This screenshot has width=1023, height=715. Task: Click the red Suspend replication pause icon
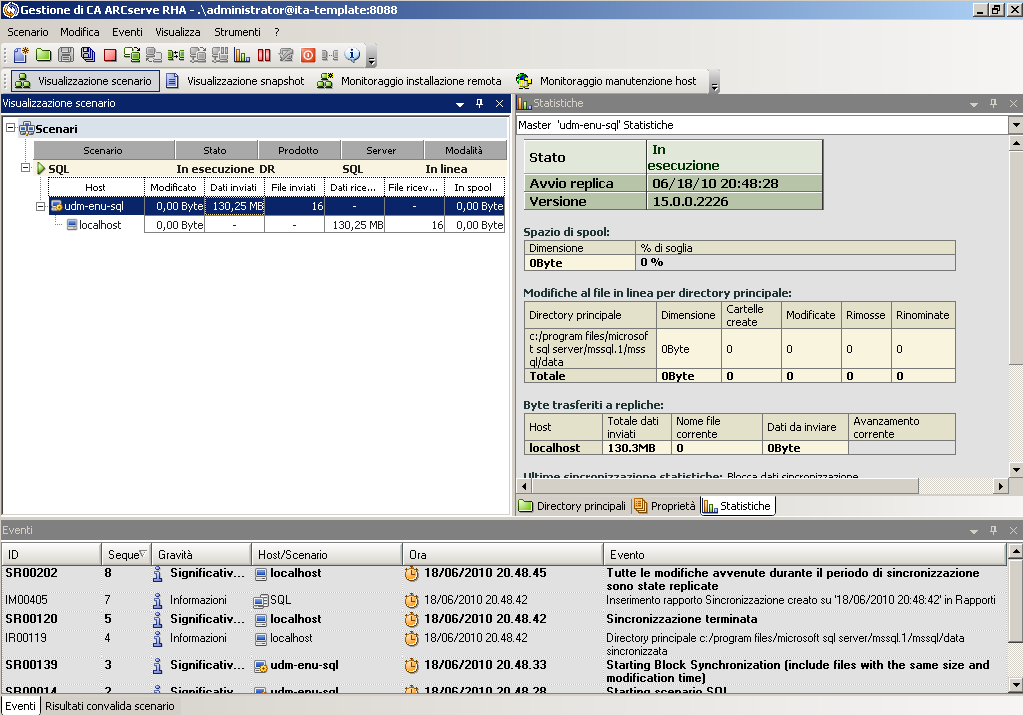(264, 55)
